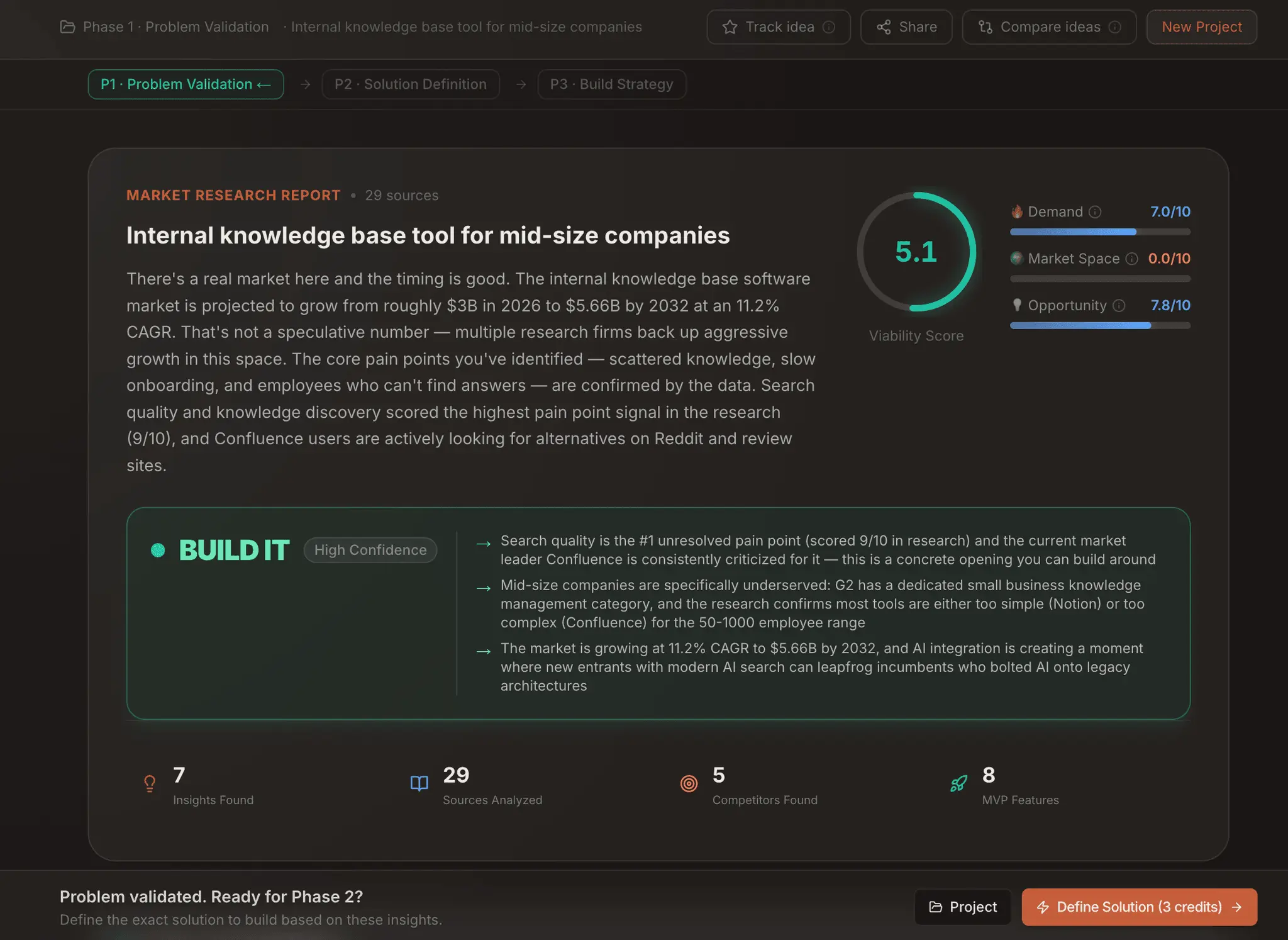Click the 7.8/10 Opportunity value
1288x940 pixels.
pos(1170,305)
